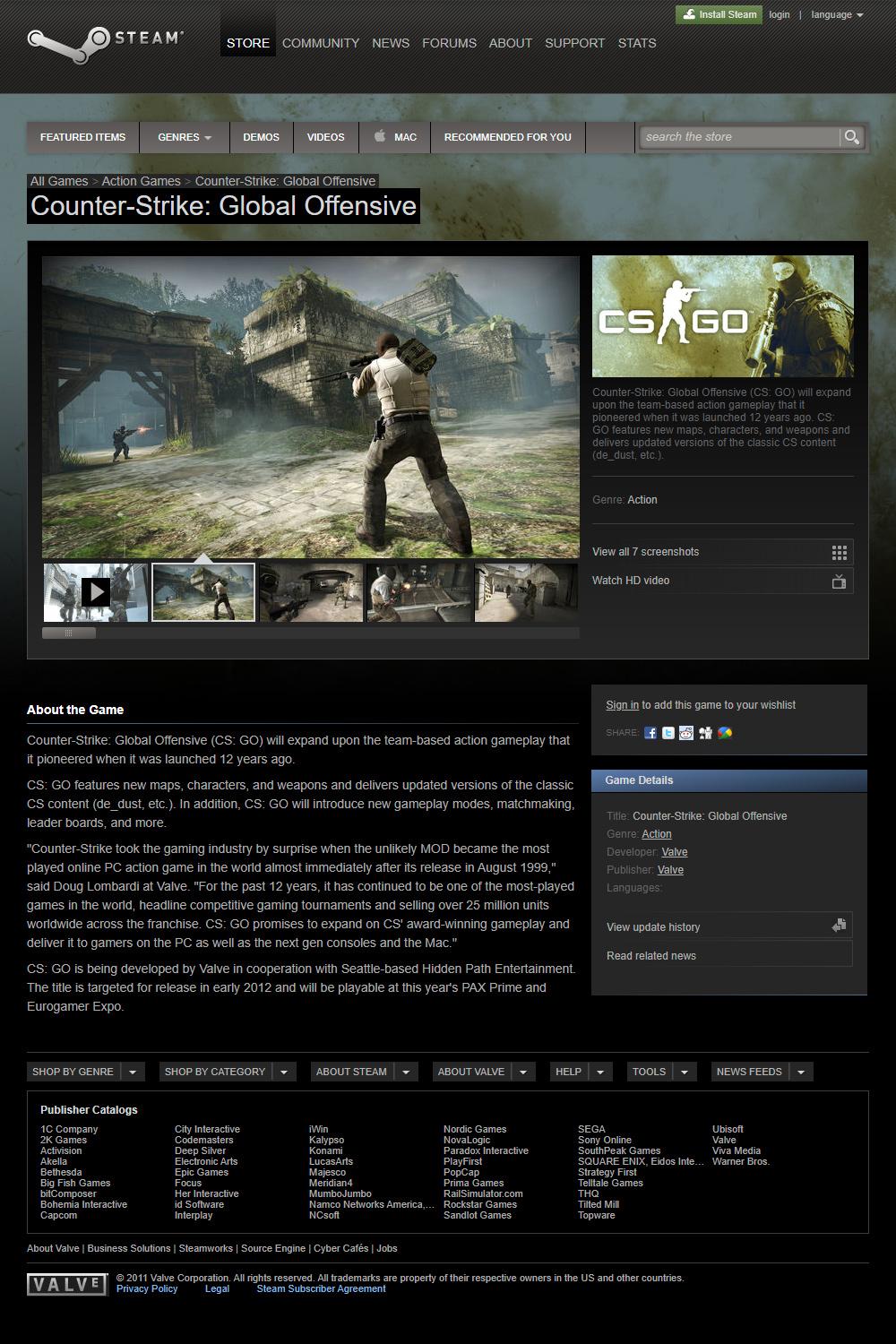Viewport: 896px width, 1344px height.
Task: Open Ubisoft publisher catalog
Action: pos(728,1129)
